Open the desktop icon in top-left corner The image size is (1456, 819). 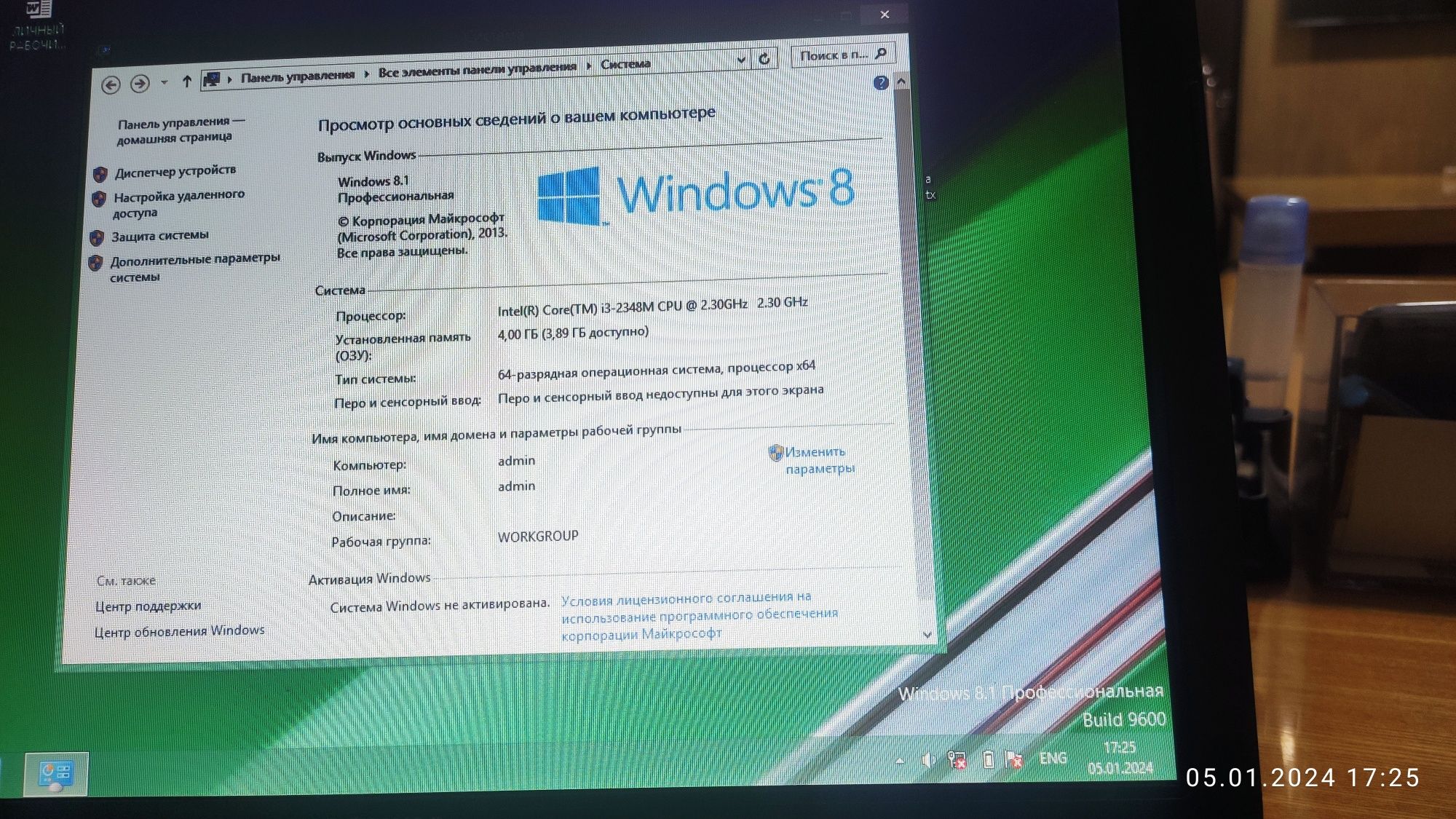pyautogui.click(x=37, y=26)
